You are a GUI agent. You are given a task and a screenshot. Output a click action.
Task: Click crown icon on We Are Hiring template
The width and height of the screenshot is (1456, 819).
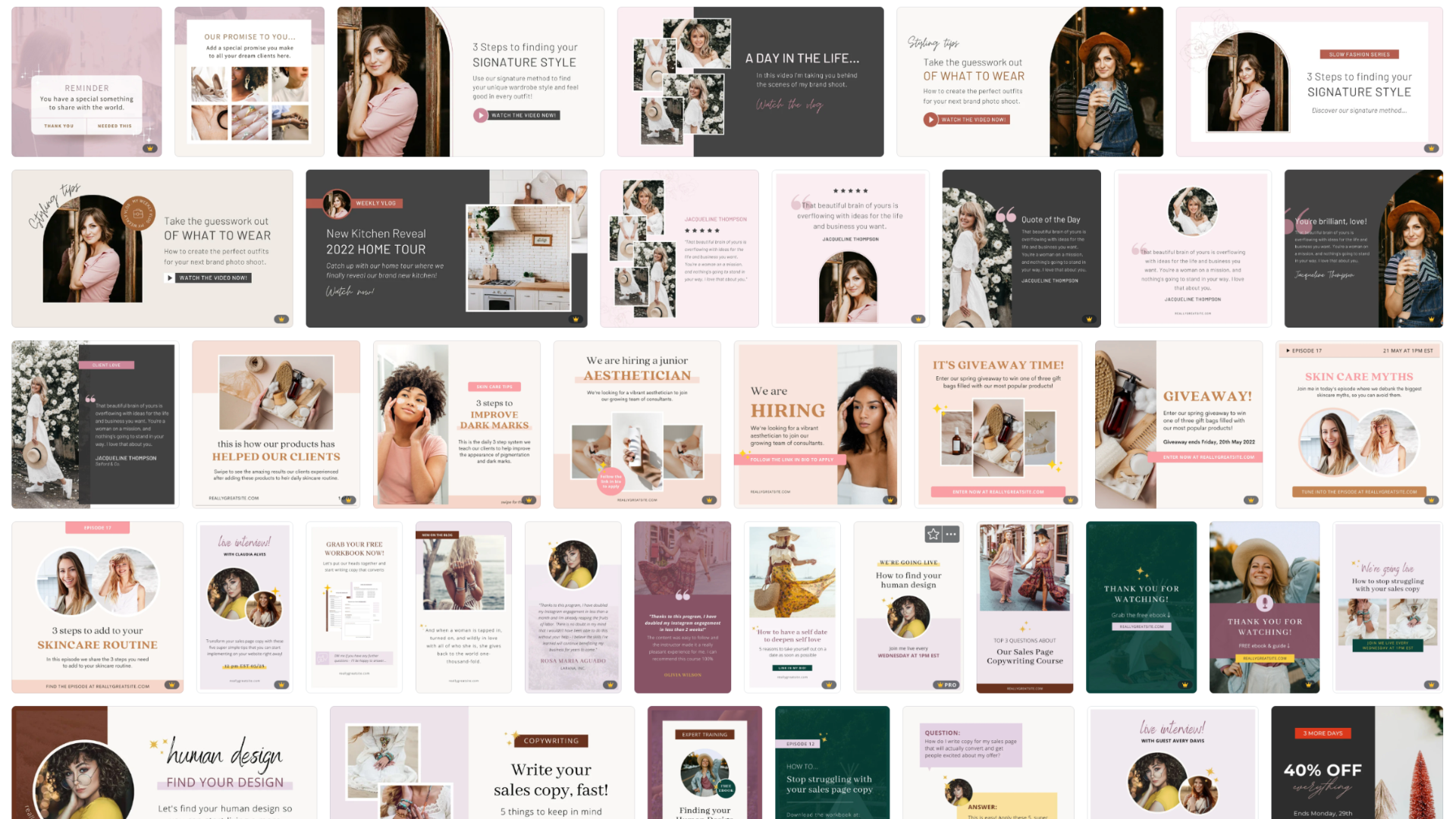click(890, 500)
